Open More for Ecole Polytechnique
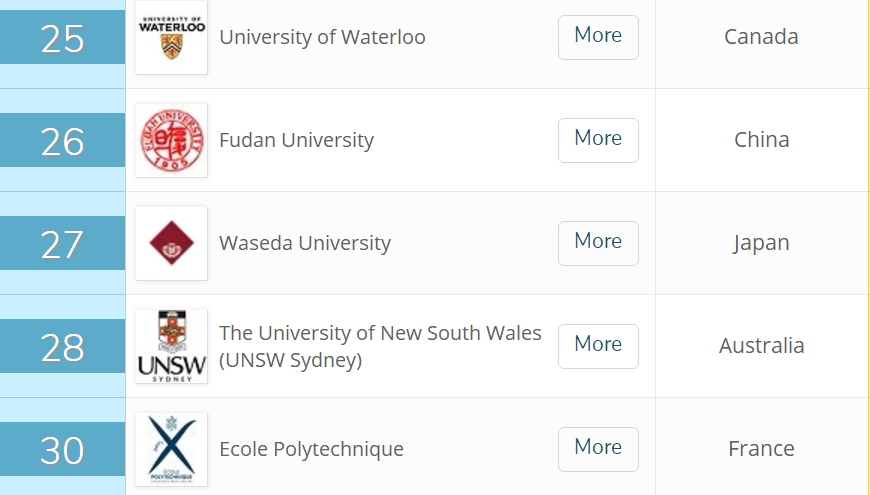Screen dimensions: 870x495 click(x=598, y=449)
